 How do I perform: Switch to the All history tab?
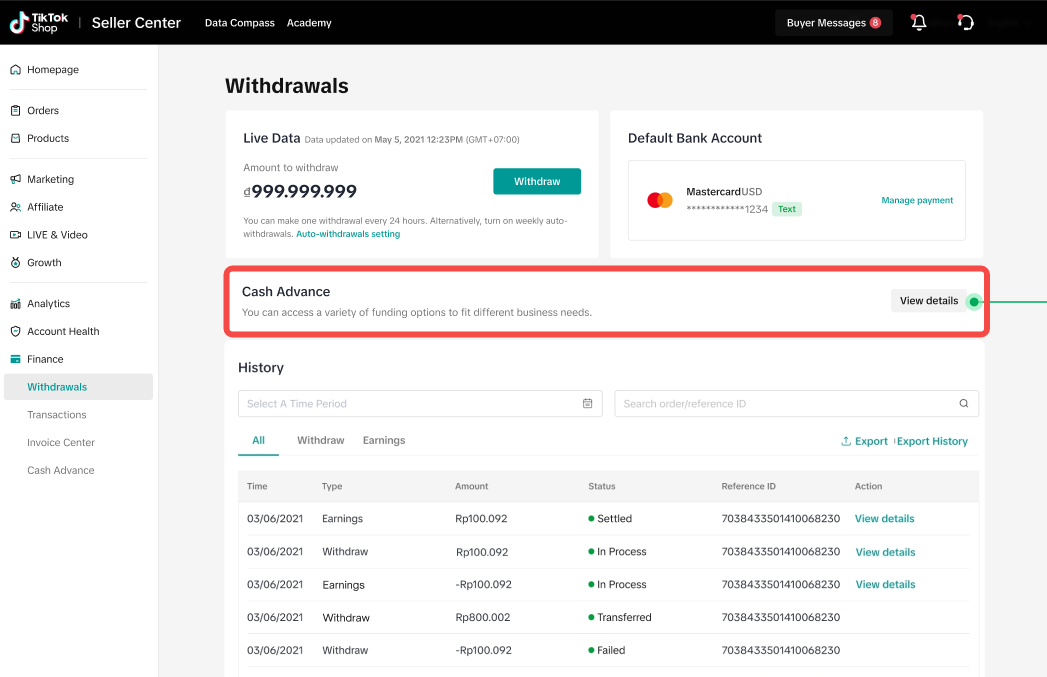coord(258,441)
